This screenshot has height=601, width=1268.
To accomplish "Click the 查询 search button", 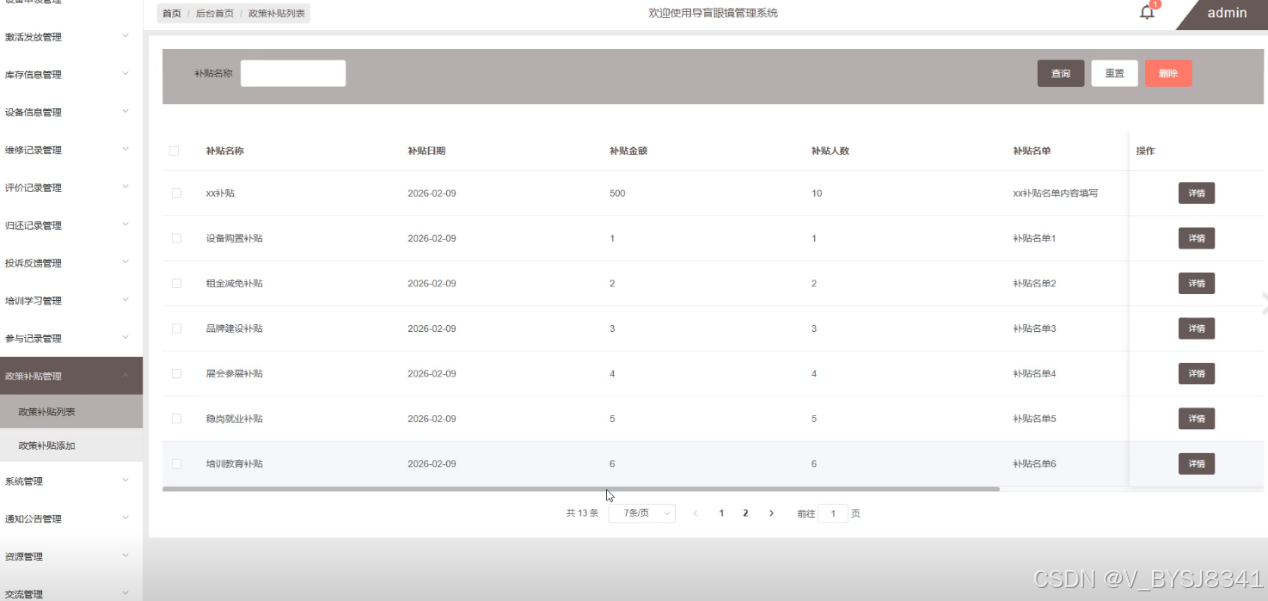I will pyautogui.click(x=1060, y=74).
